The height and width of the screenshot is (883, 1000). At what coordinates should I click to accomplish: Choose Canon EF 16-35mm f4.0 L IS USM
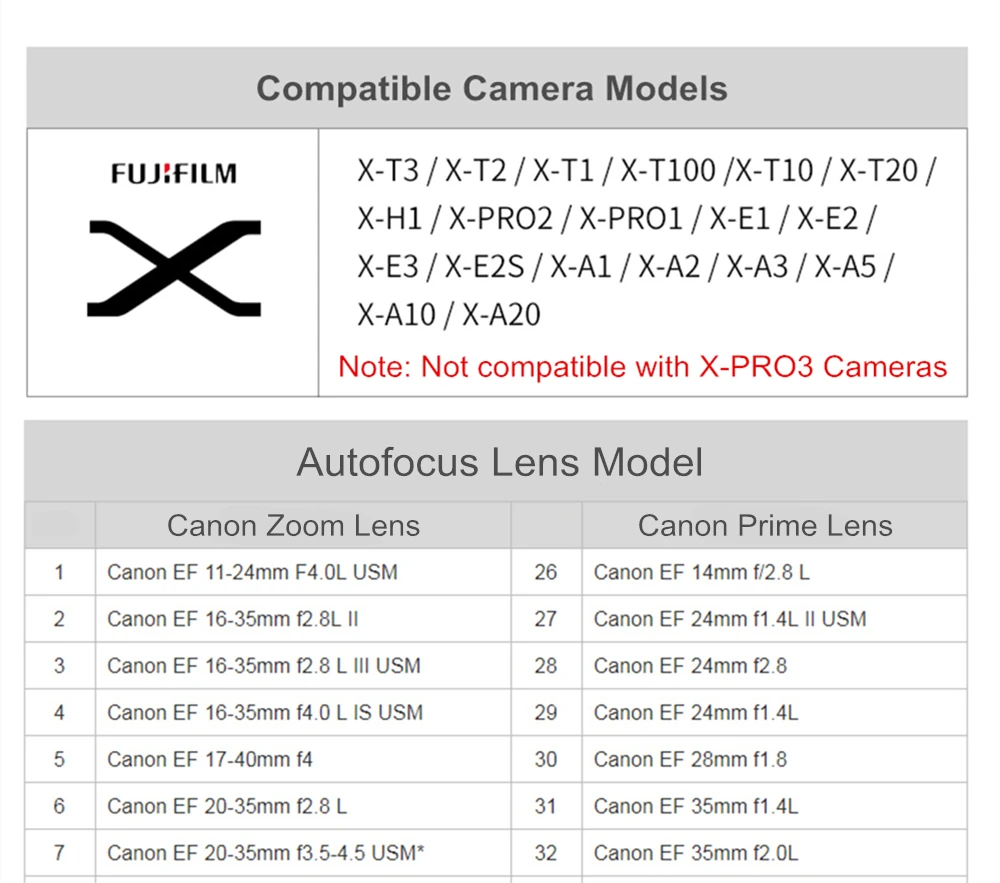click(265, 713)
